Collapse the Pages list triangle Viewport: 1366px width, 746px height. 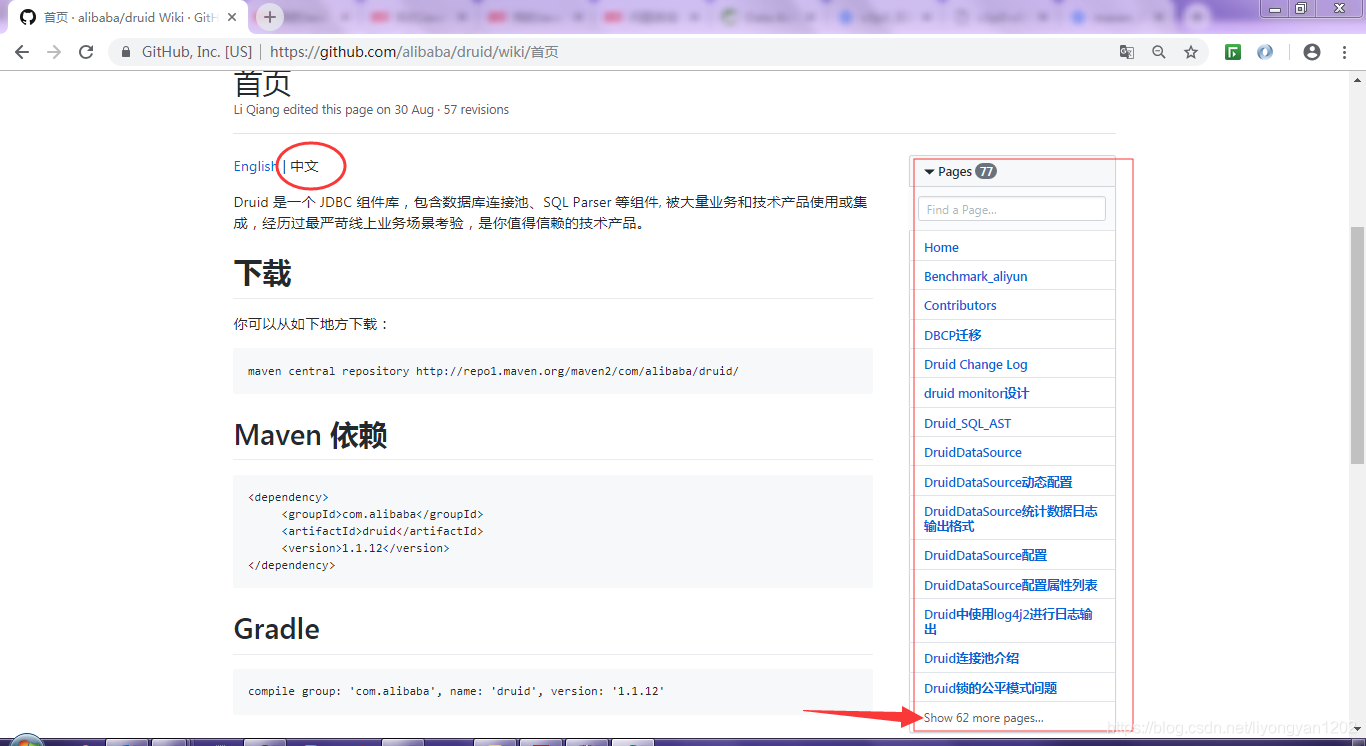929,172
